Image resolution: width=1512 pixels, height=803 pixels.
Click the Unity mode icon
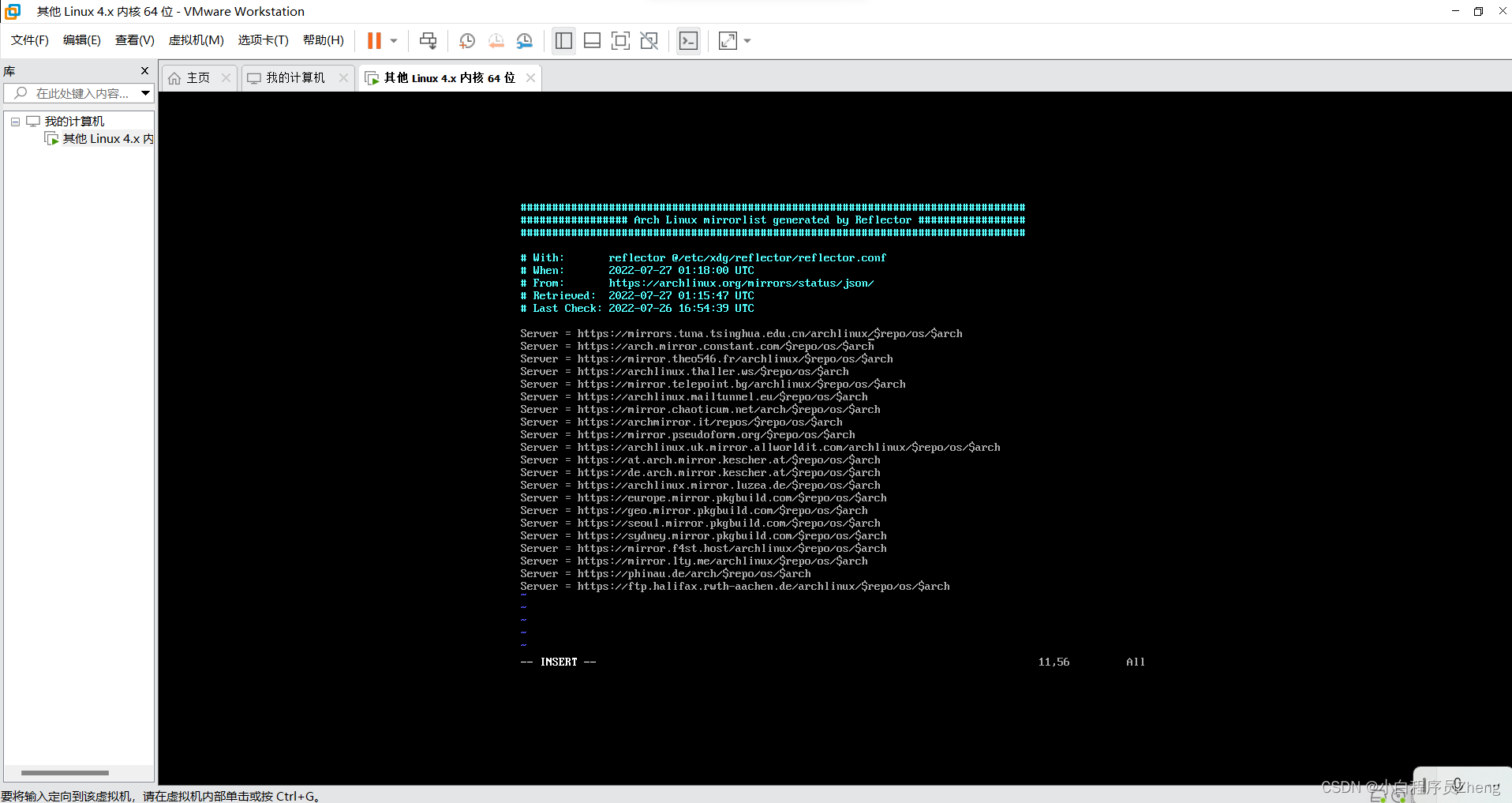coord(649,40)
